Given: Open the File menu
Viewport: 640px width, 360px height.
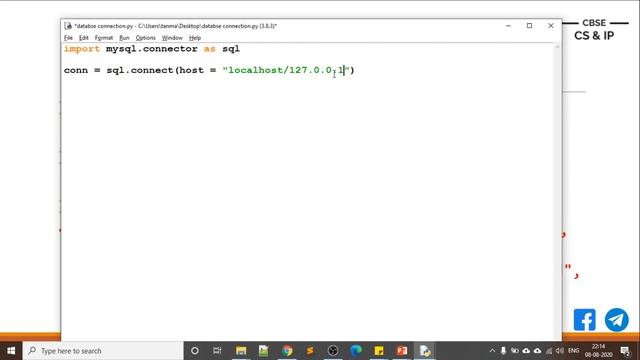Looking at the screenshot, I should [68, 38].
